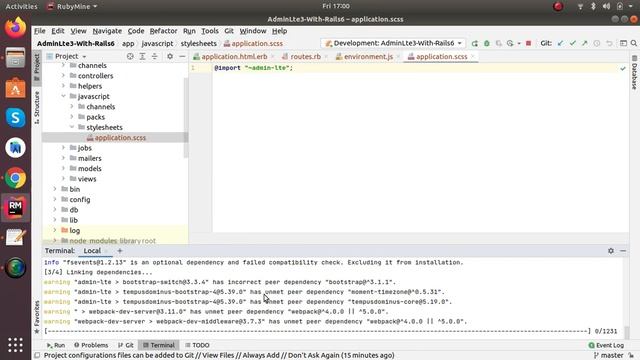Click Git Commit checkmark icon

click(x=573, y=43)
